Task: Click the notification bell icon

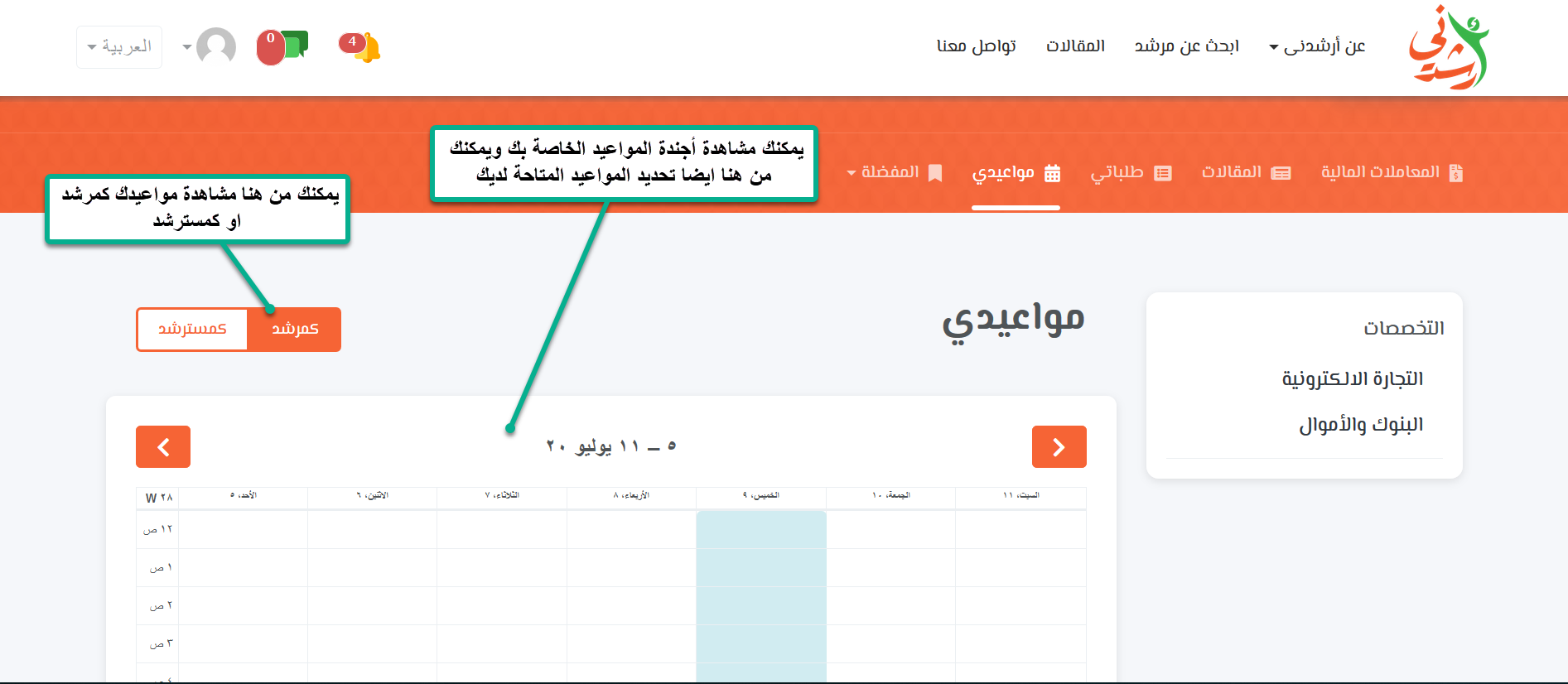Action: coord(361,46)
